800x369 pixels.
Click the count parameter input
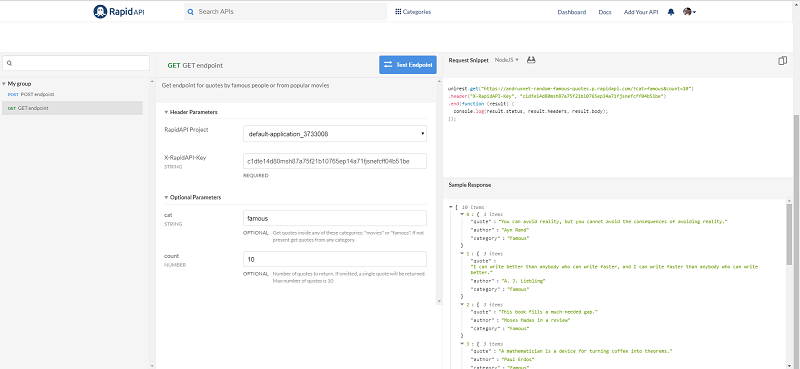pos(335,259)
